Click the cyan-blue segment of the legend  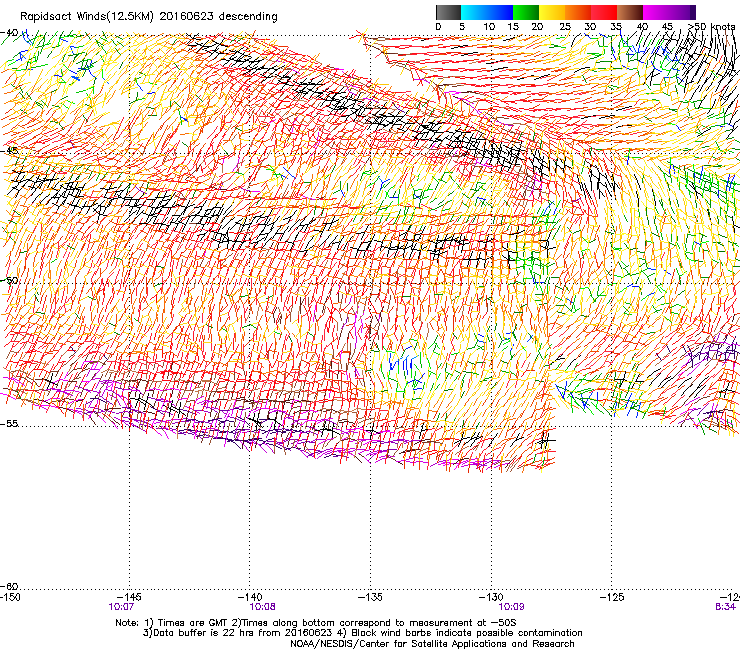pyautogui.click(x=487, y=12)
